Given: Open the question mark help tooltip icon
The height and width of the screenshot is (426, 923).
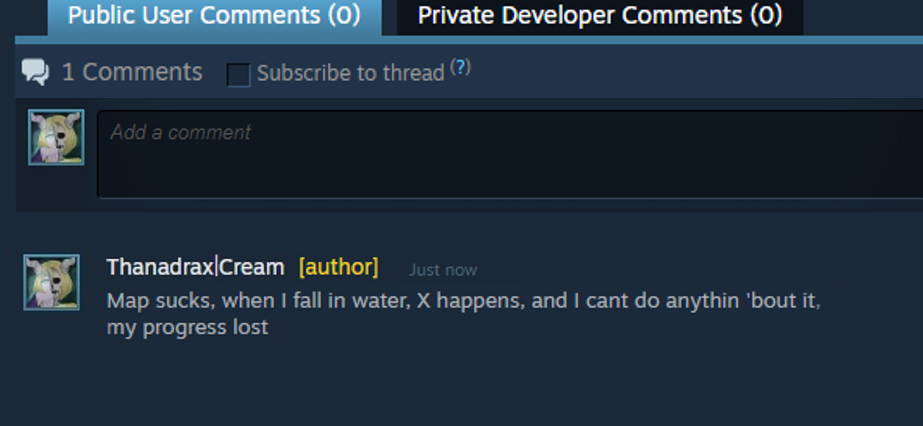Looking at the screenshot, I should click(x=460, y=67).
